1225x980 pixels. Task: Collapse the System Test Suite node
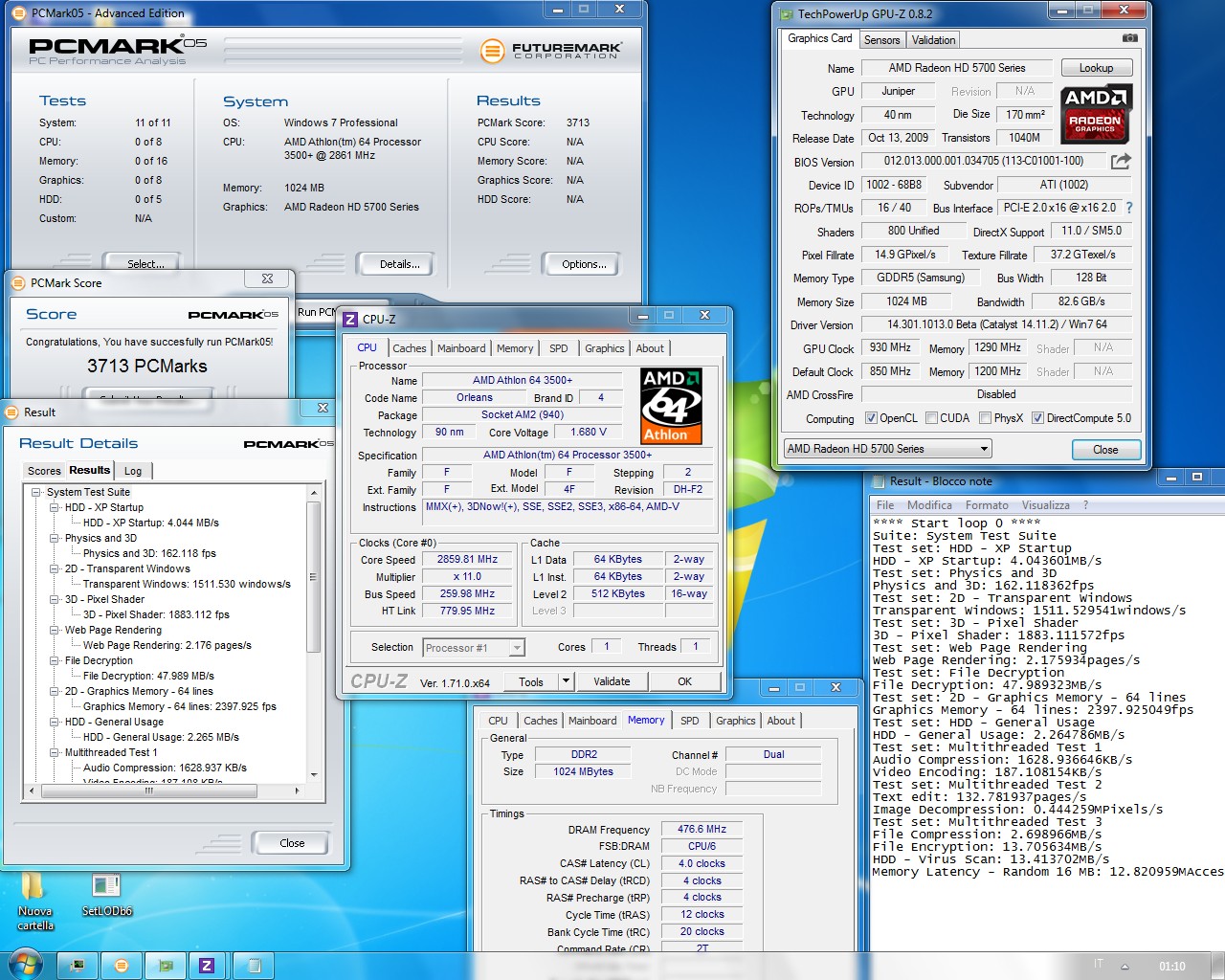tap(36, 492)
